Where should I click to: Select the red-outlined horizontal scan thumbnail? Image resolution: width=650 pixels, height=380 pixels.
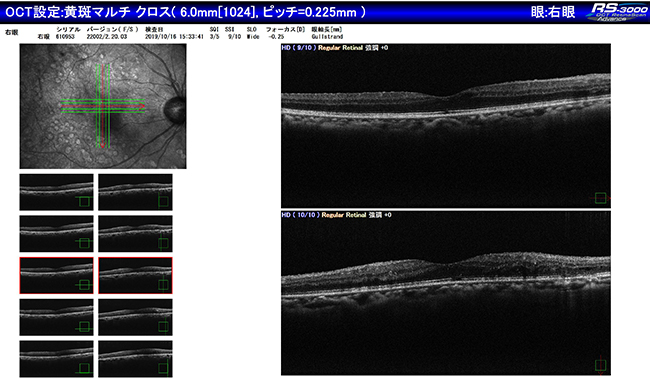click(x=56, y=275)
